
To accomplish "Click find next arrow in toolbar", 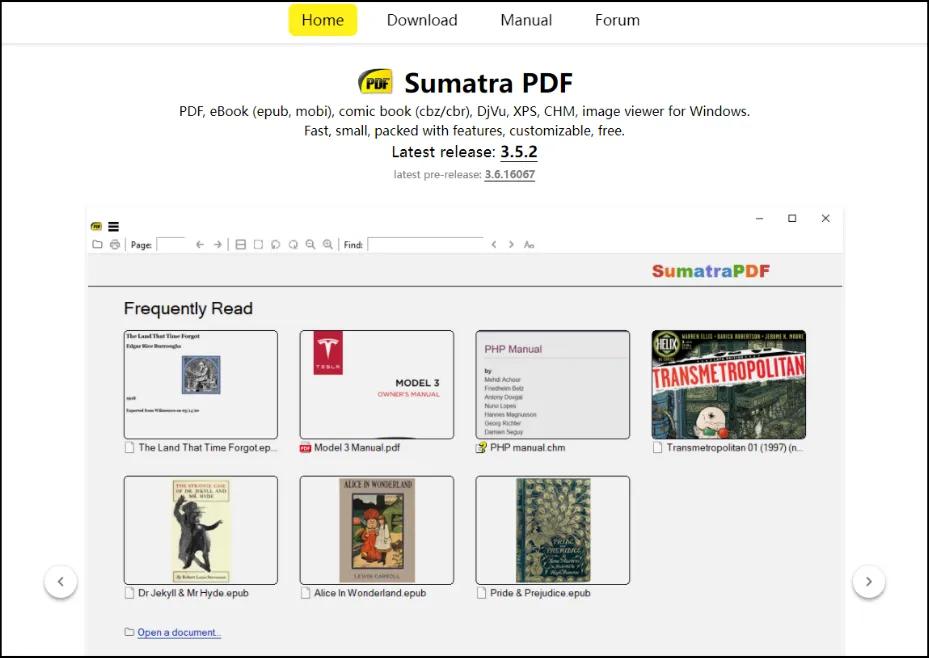I will (x=511, y=244).
